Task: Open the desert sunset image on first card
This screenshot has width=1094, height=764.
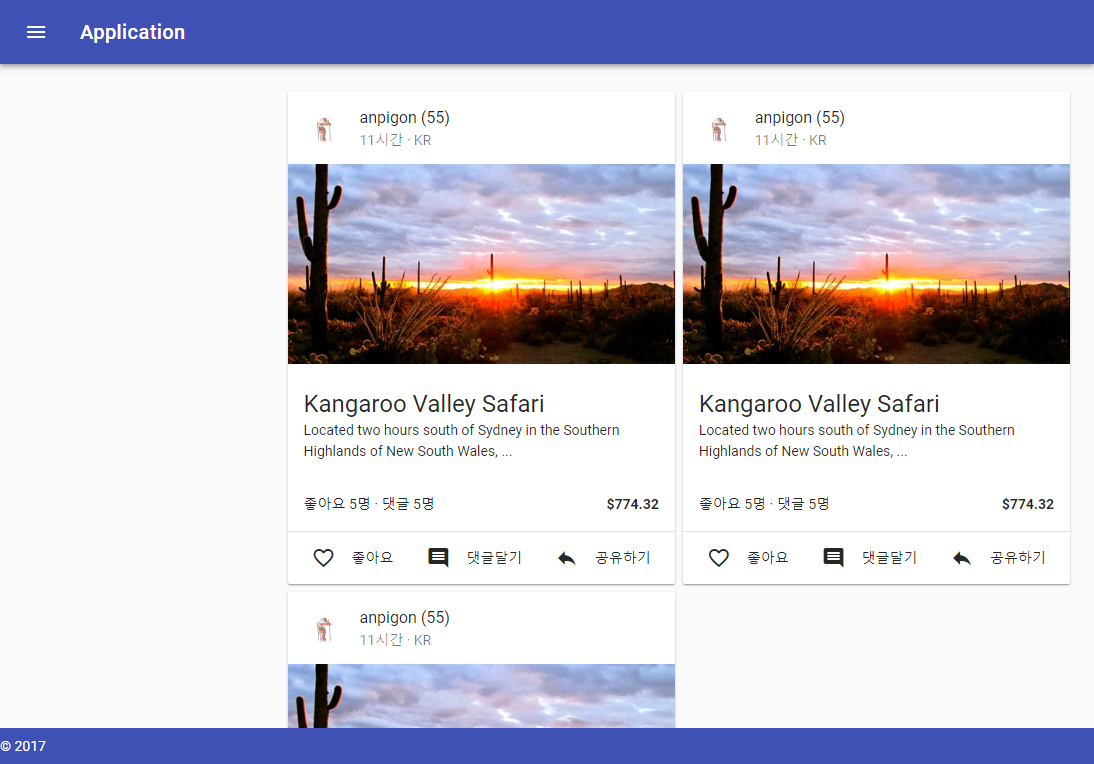Action: point(481,264)
